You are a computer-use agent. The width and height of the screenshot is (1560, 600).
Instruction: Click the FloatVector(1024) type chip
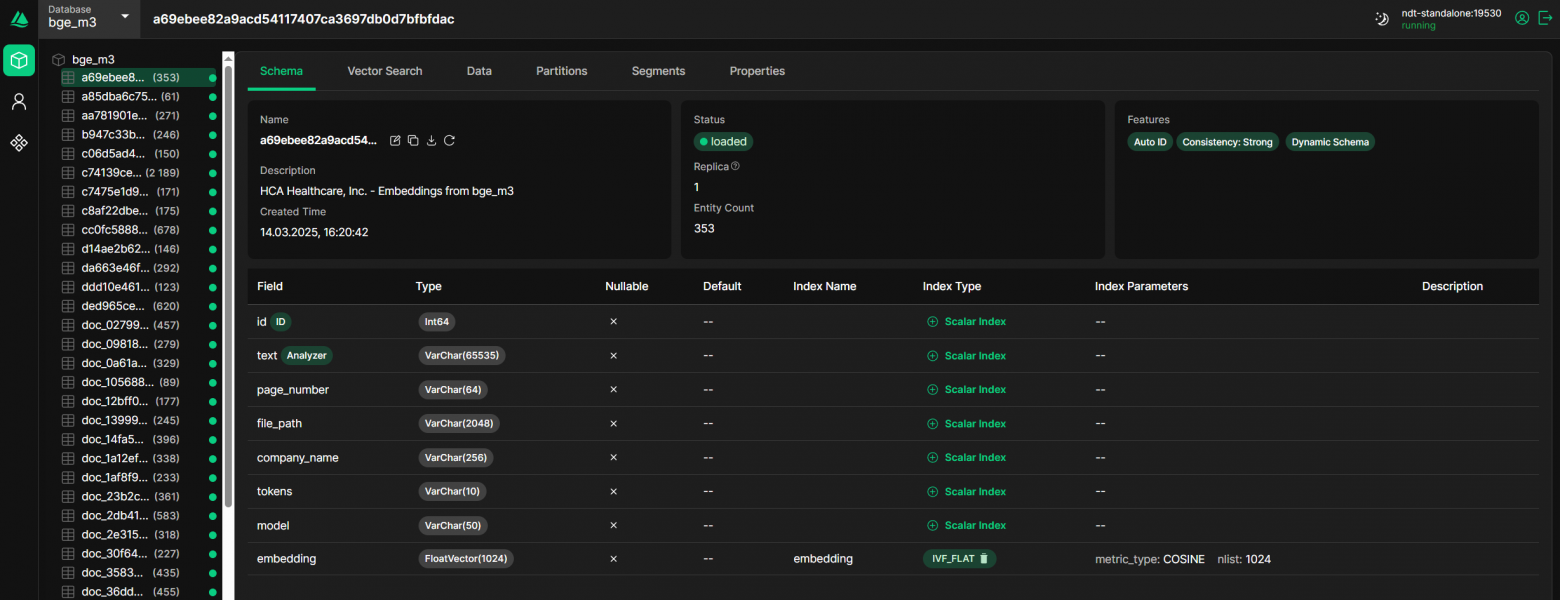466,559
